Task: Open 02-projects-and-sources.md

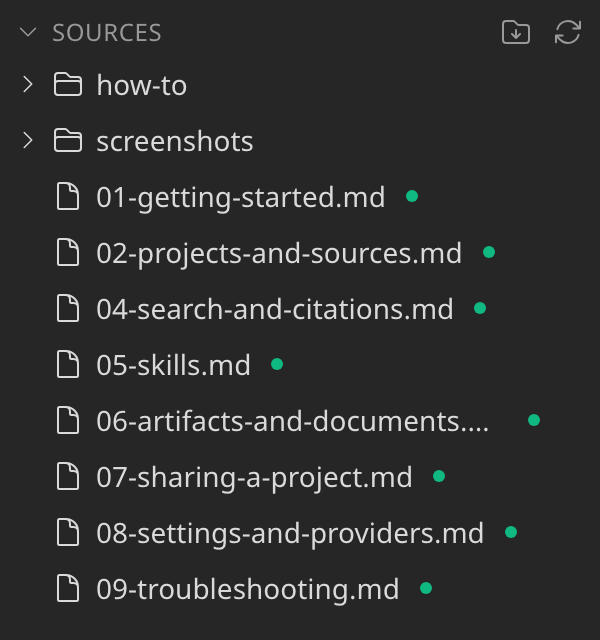Action: point(279,253)
